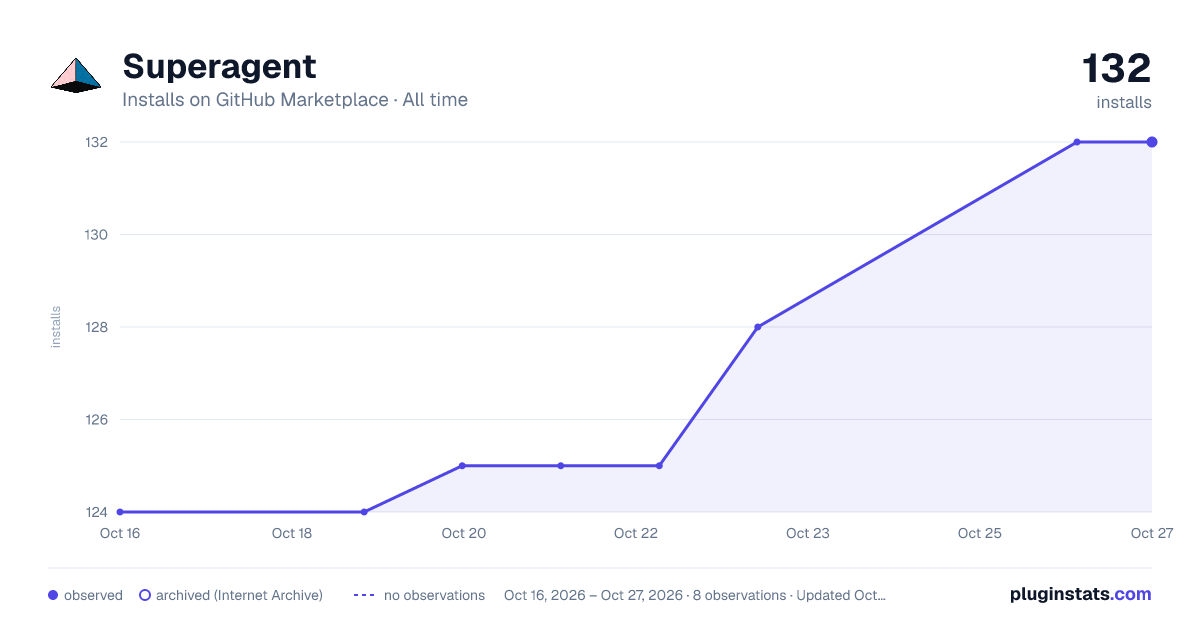Click the x-axis label Oct 20

point(464,534)
